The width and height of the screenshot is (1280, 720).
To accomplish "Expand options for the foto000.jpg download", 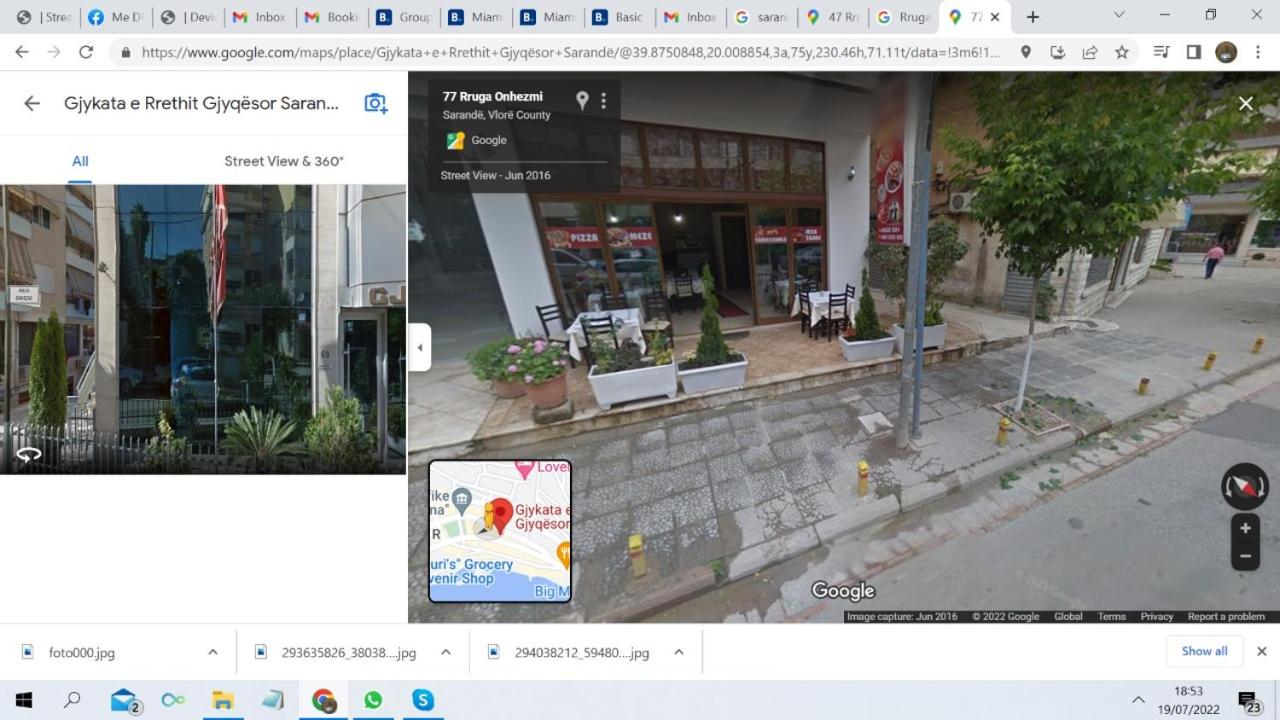I will tap(212, 652).
